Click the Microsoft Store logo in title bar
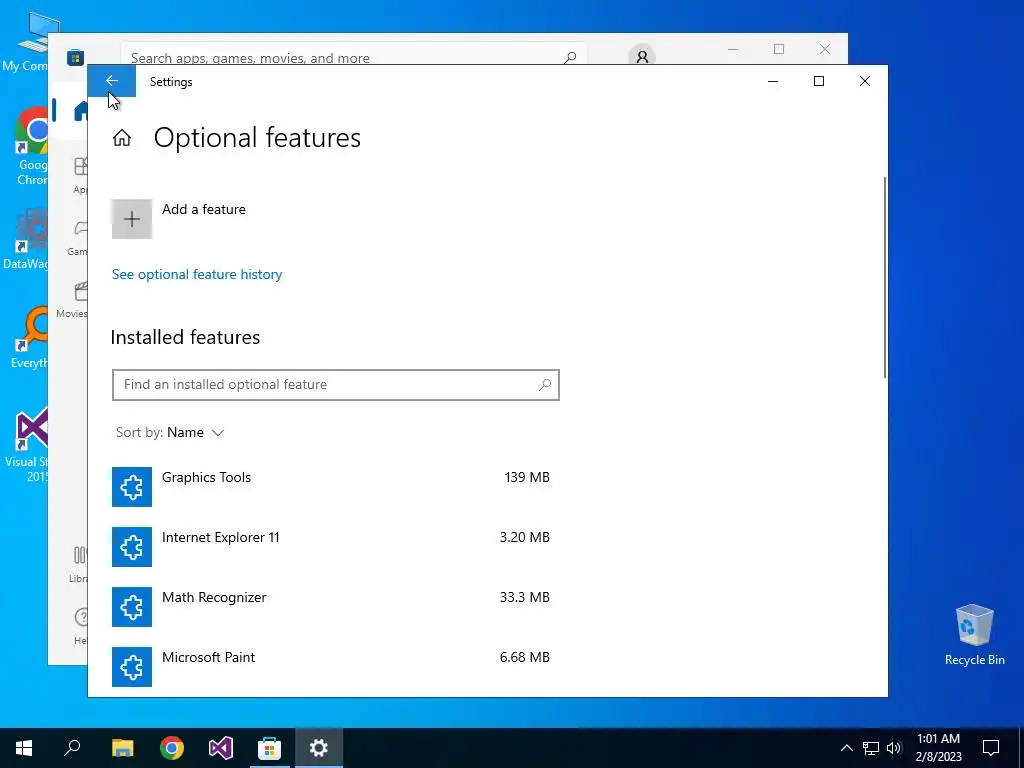Screen dimensions: 1024x768 tap(76, 57)
